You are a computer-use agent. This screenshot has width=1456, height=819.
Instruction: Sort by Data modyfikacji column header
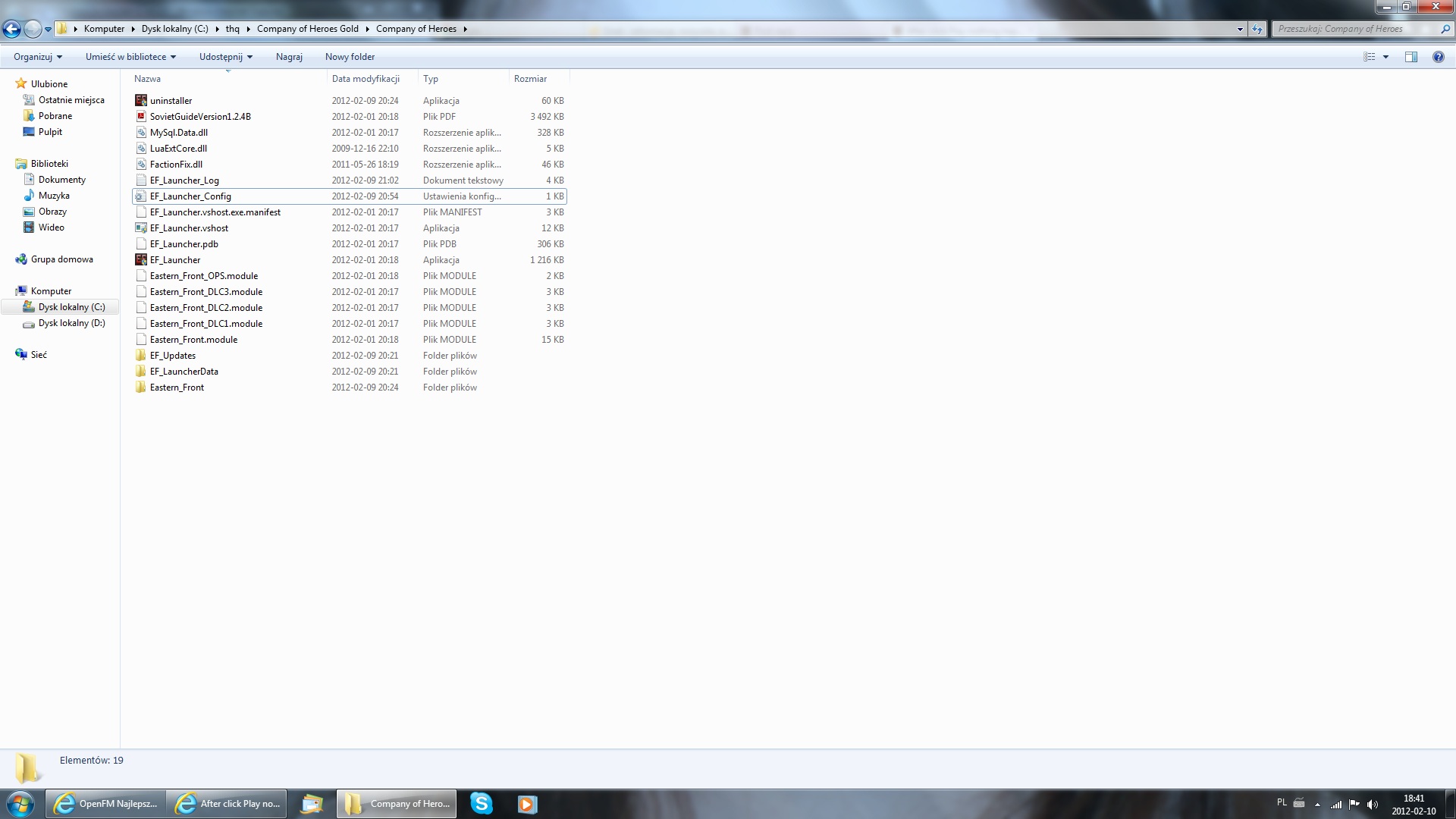coord(372,79)
